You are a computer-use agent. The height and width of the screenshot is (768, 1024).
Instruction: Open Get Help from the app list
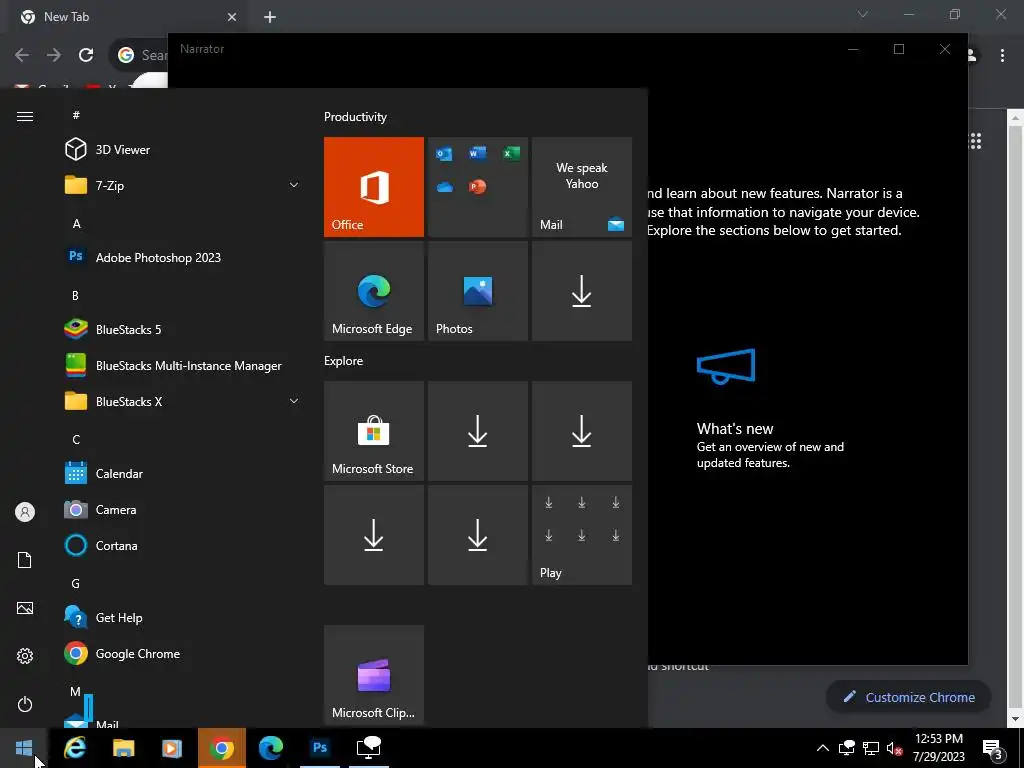tap(182, 618)
